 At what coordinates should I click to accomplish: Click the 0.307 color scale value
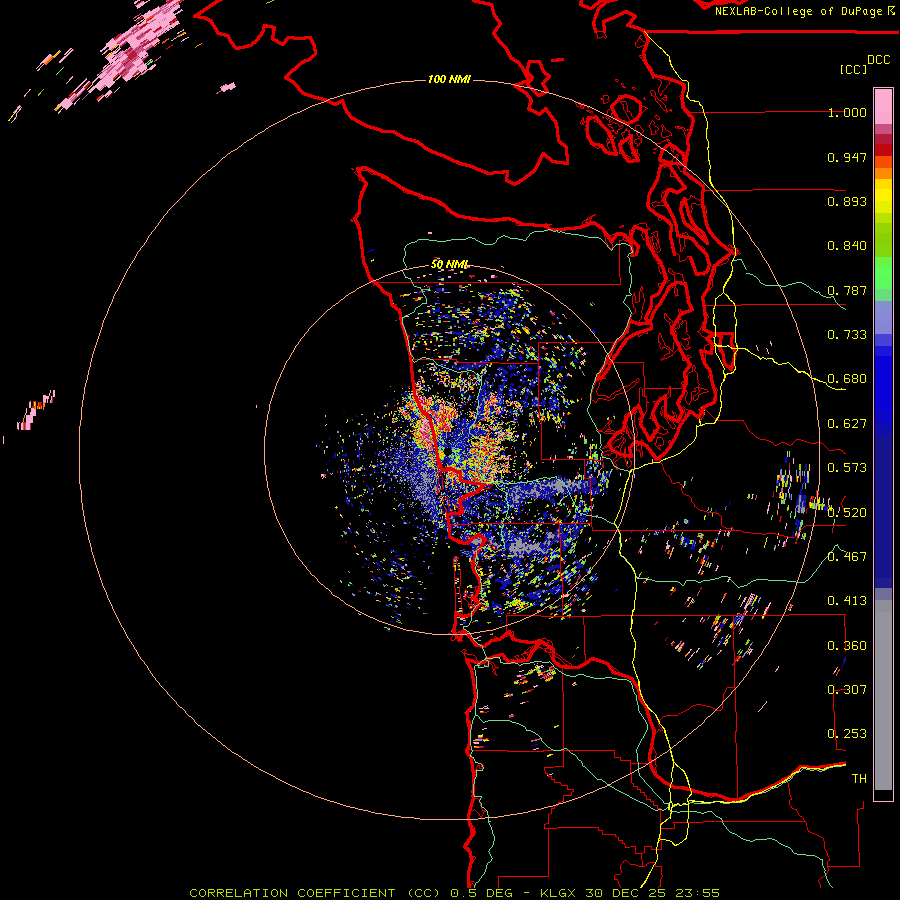click(847, 689)
